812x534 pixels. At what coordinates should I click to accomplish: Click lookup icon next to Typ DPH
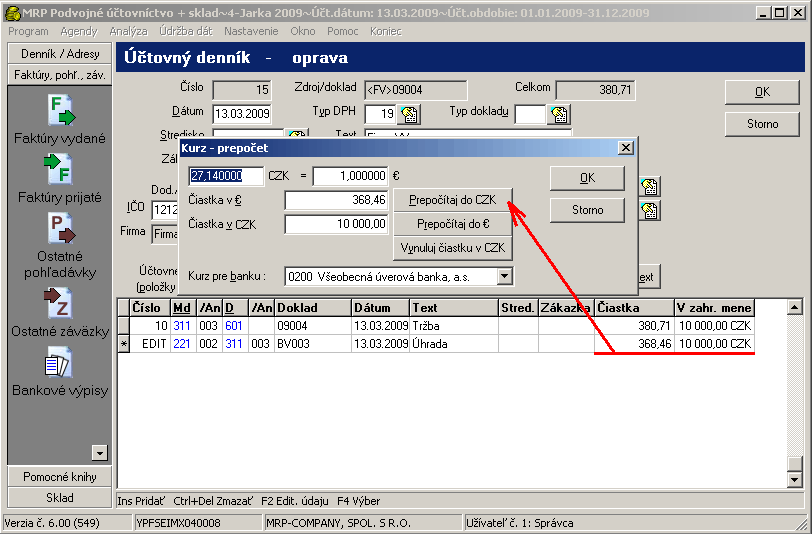pyautogui.click(x=410, y=114)
